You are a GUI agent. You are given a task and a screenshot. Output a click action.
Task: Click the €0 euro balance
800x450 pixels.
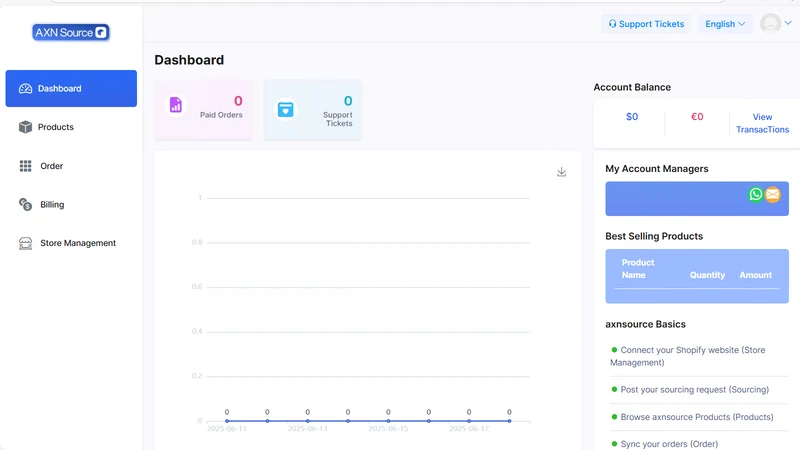pos(697,117)
